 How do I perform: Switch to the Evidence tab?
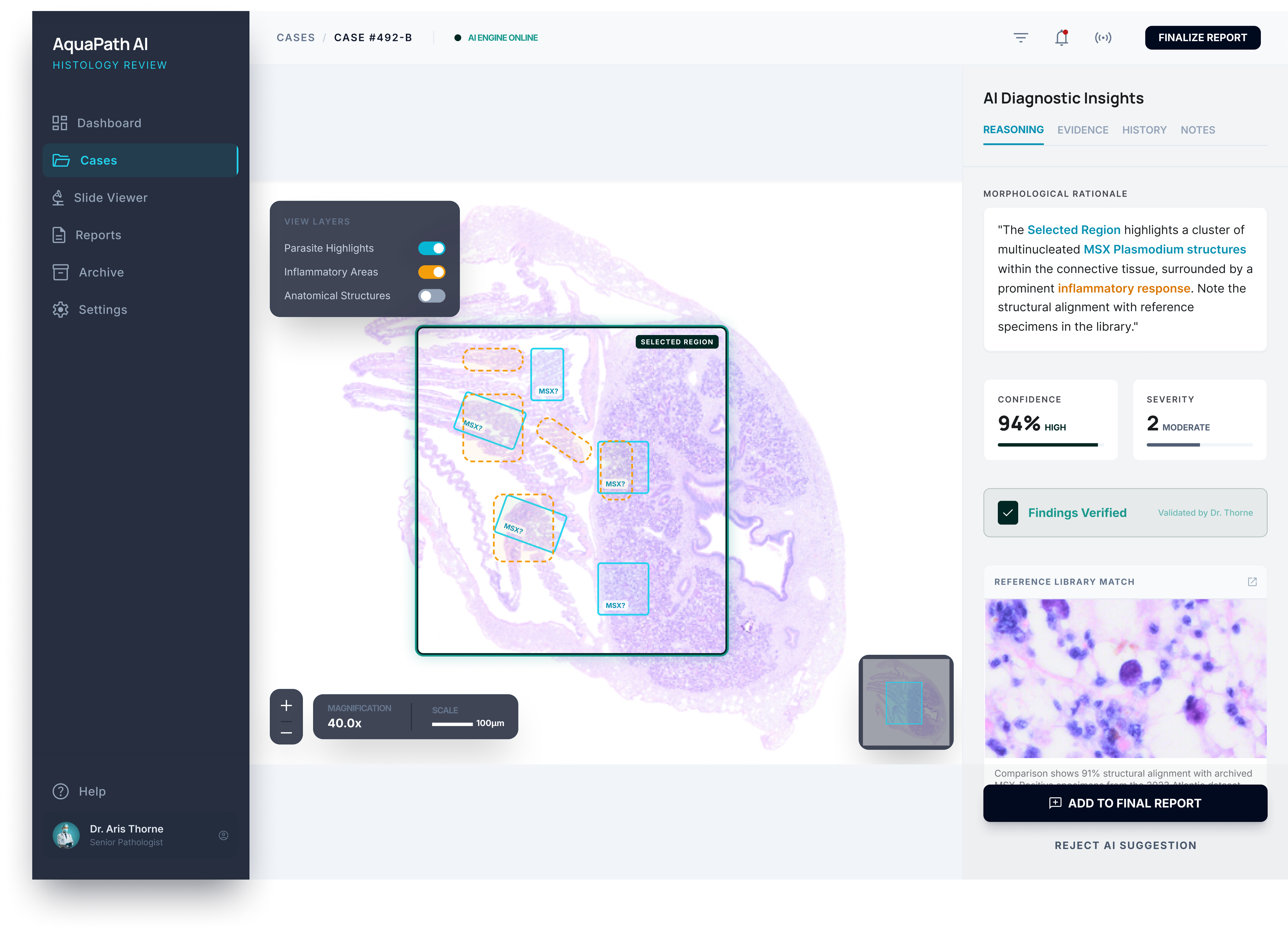coord(1082,130)
